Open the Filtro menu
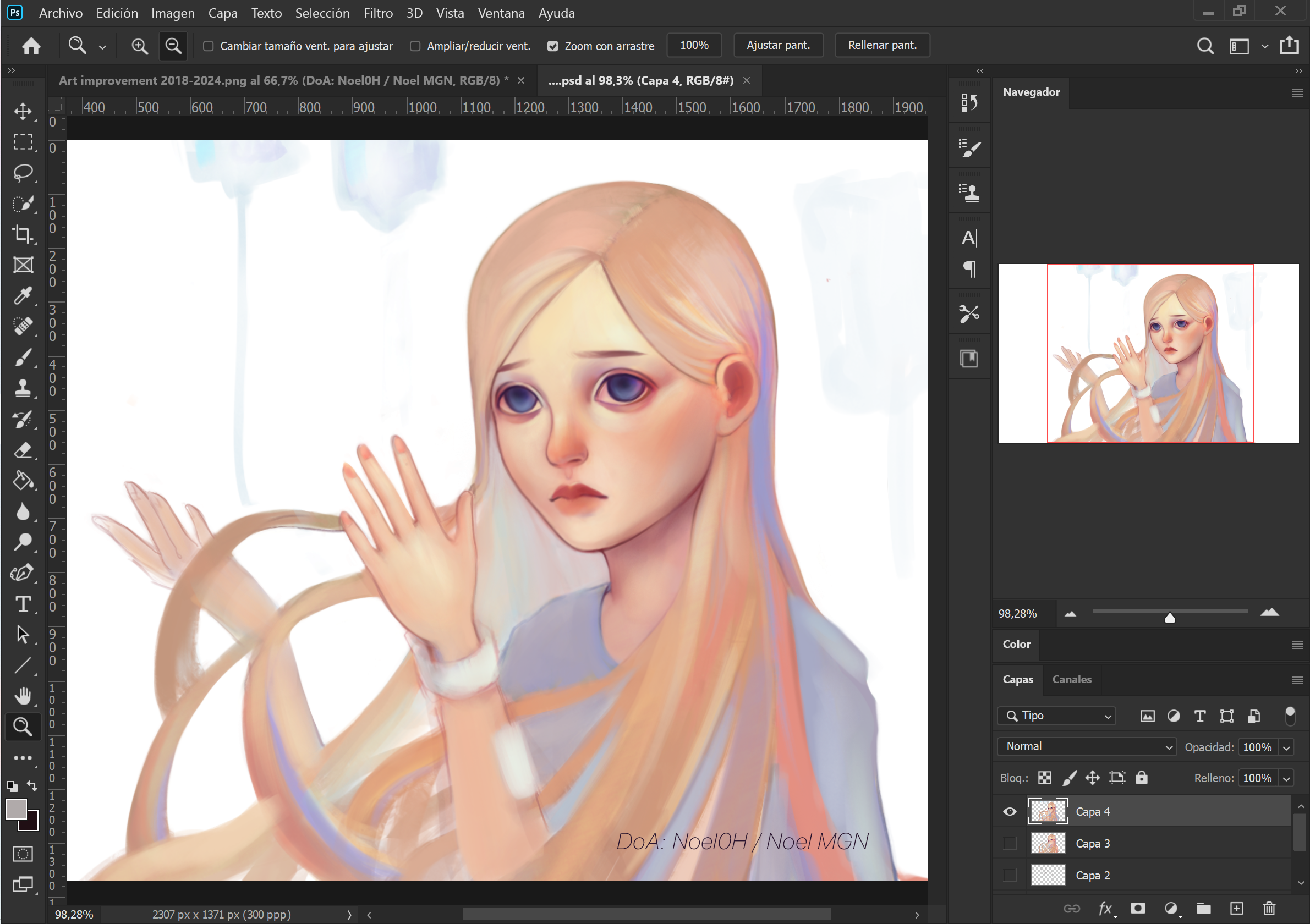The width and height of the screenshot is (1310, 924). click(379, 13)
